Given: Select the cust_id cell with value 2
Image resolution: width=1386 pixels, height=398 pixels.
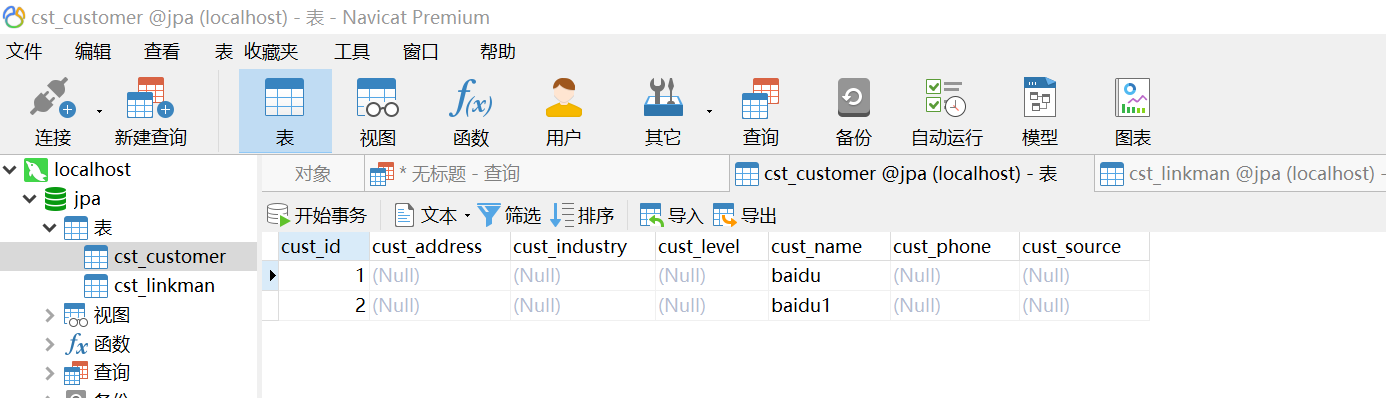Looking at the screenshot, I should [x=324, y=305].
